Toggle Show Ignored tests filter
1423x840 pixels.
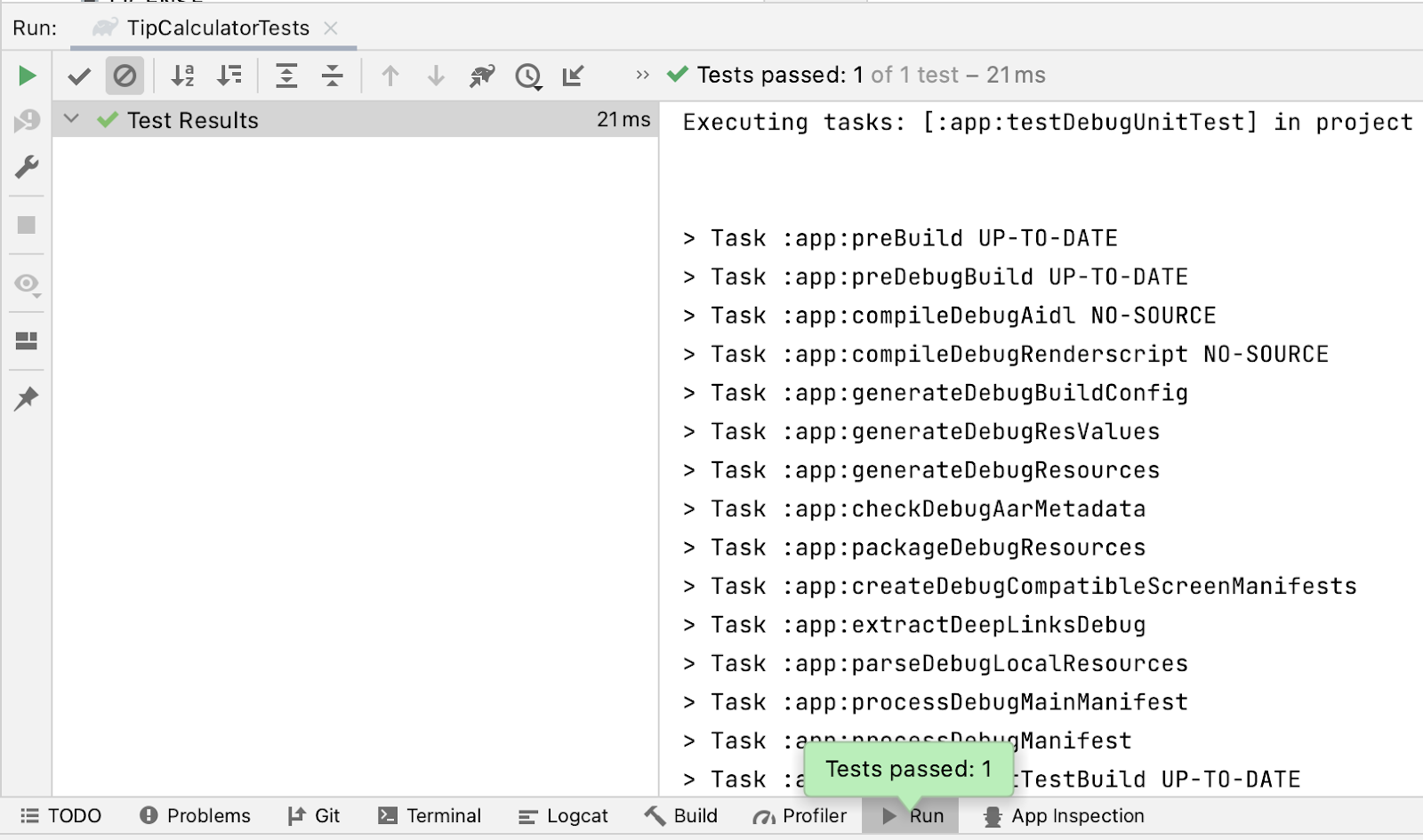125,76
